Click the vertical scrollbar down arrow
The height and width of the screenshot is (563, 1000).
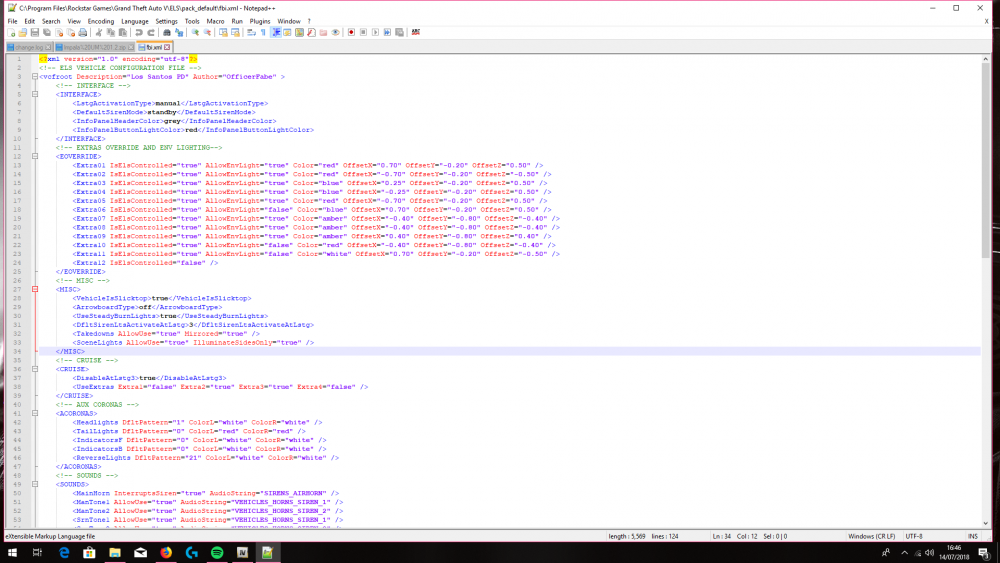coord(985,523)
